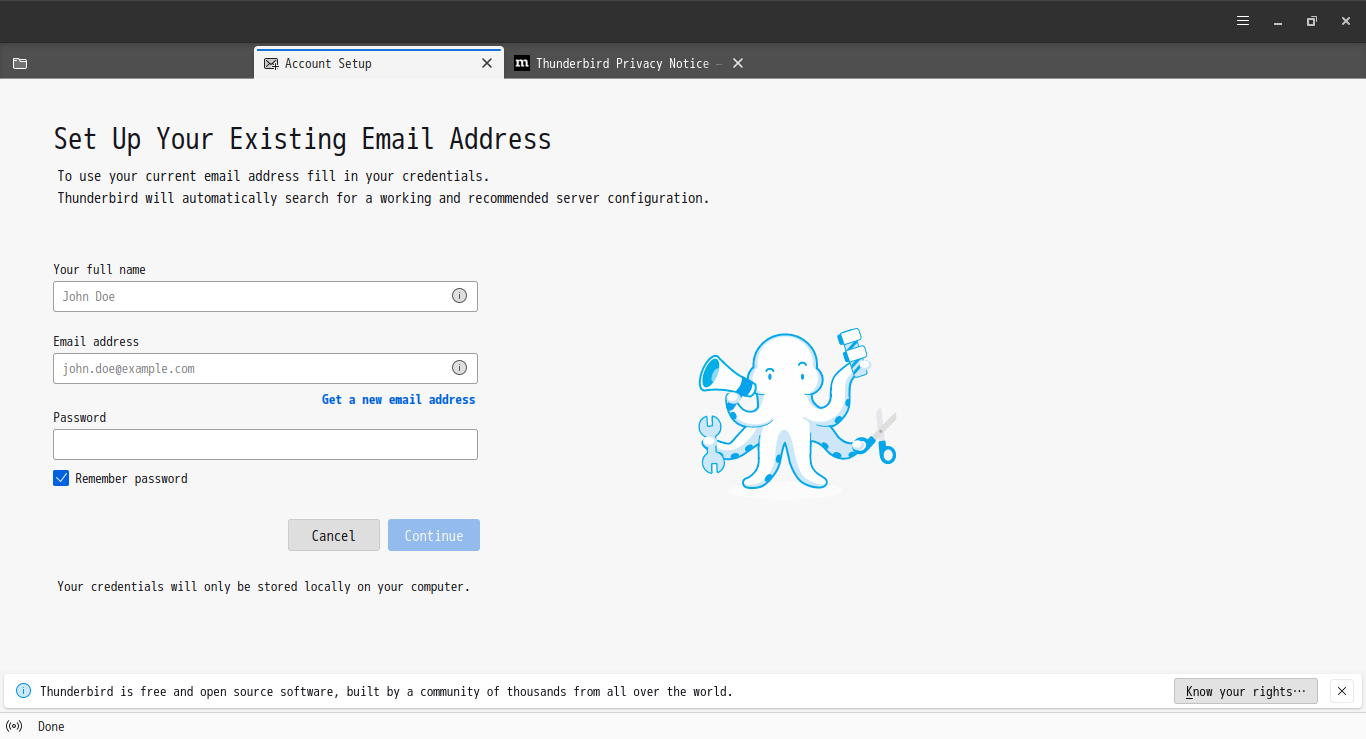Uncheck the Remember password checkbox
The height and width of the screenshot is (739, 1366).
point(61,478)
